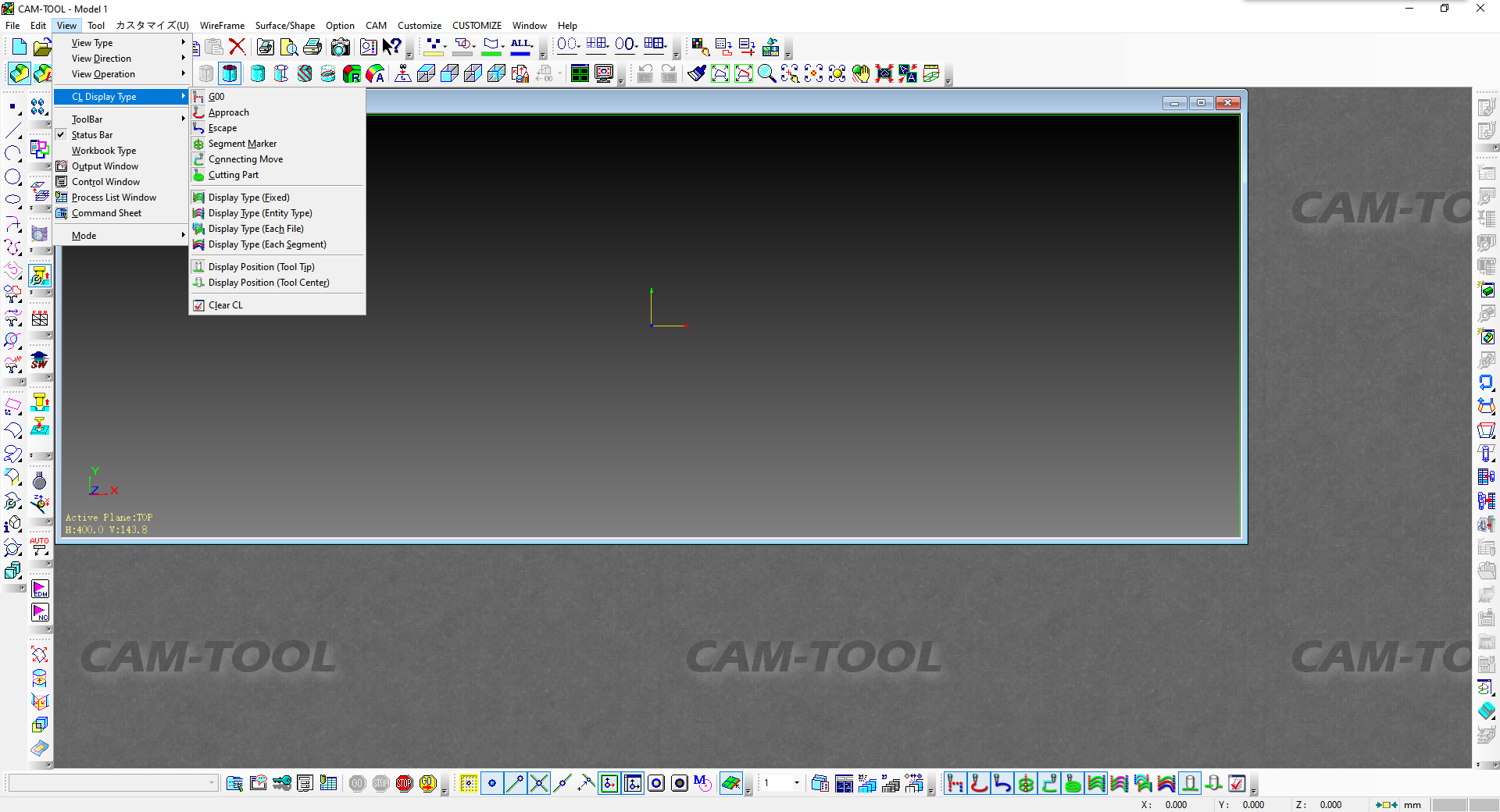Click the NC icon in left toolbar
The image size is (1500, 812).
click(40, 613)
